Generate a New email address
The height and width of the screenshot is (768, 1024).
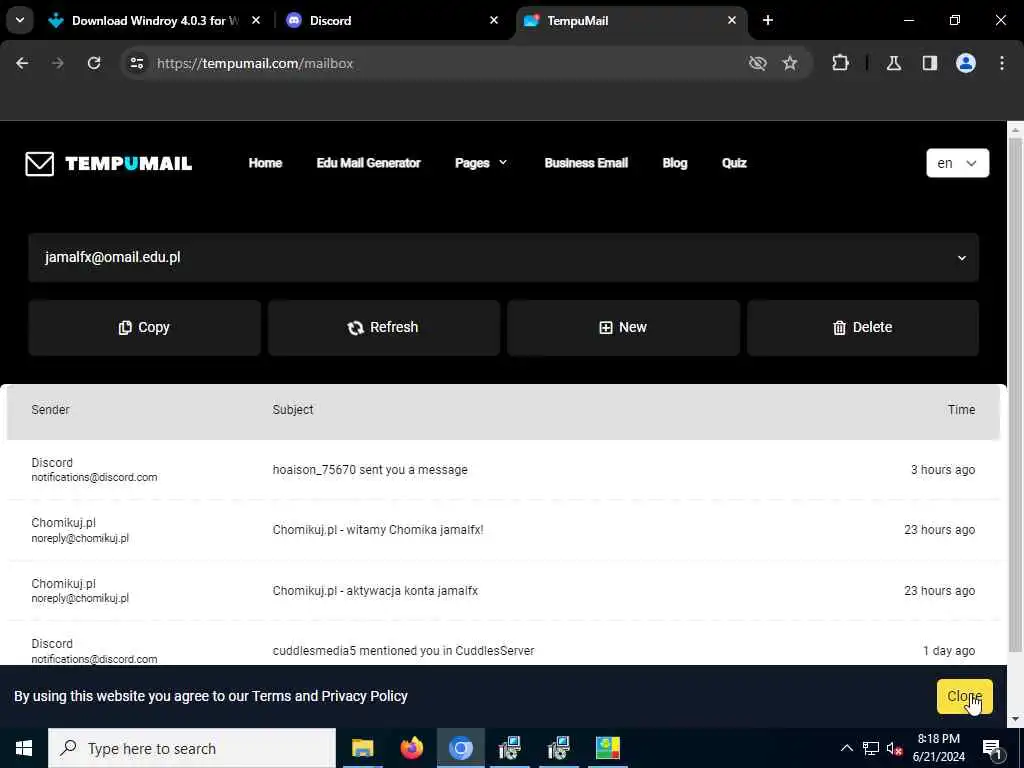tap(623, 327)
